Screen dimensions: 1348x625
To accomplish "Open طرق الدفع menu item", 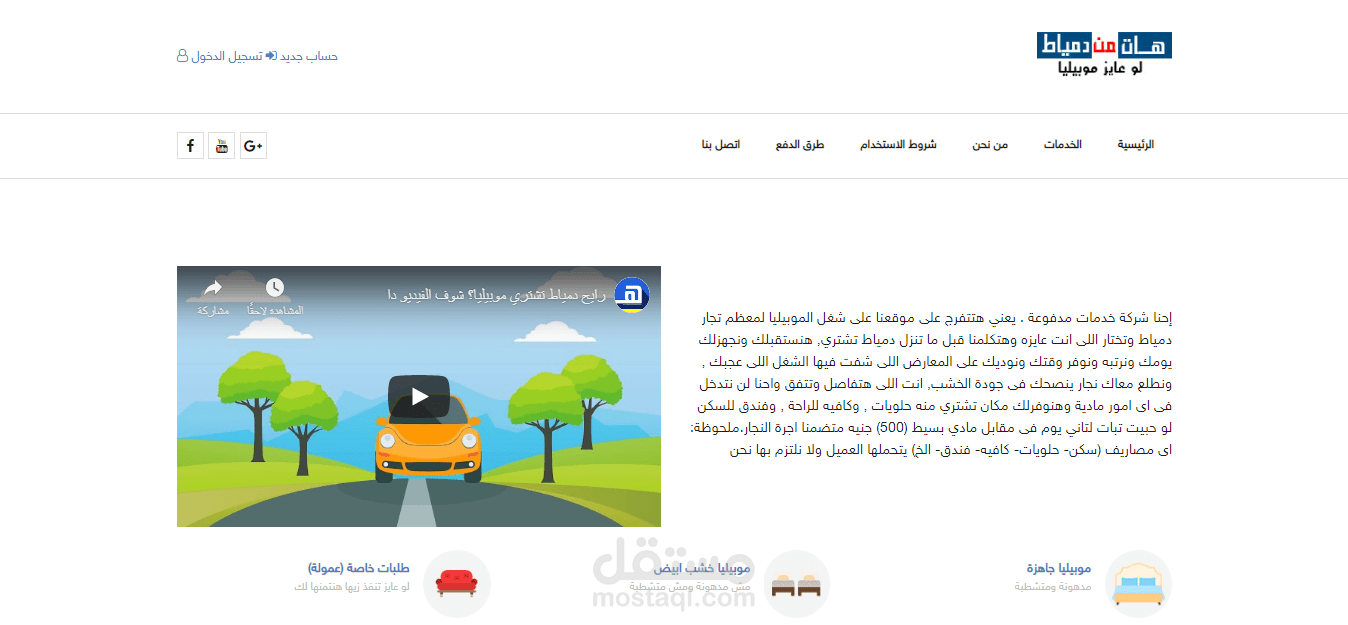I will pos(800,145).
